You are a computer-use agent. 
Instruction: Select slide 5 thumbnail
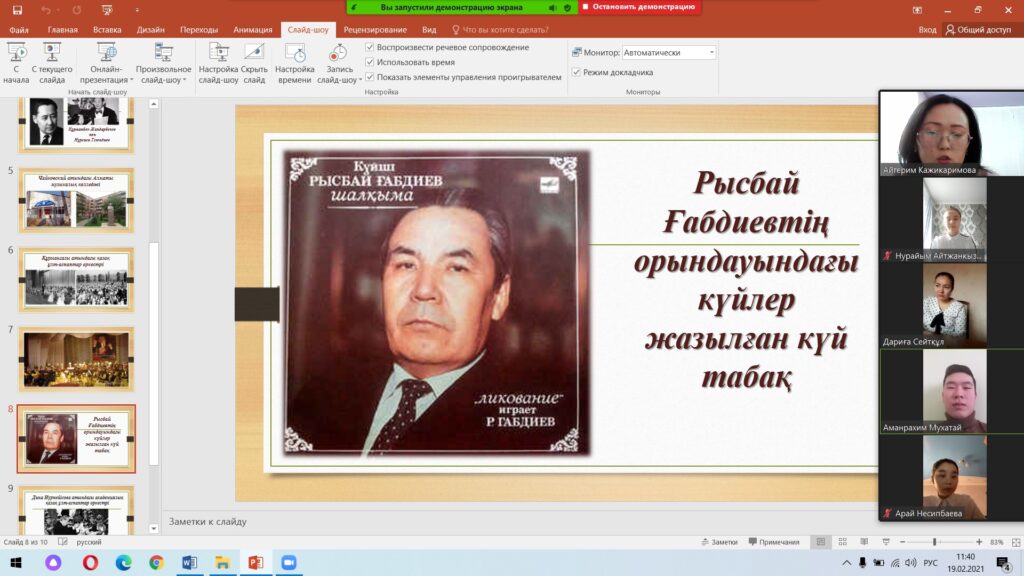(x=76, y=200)
